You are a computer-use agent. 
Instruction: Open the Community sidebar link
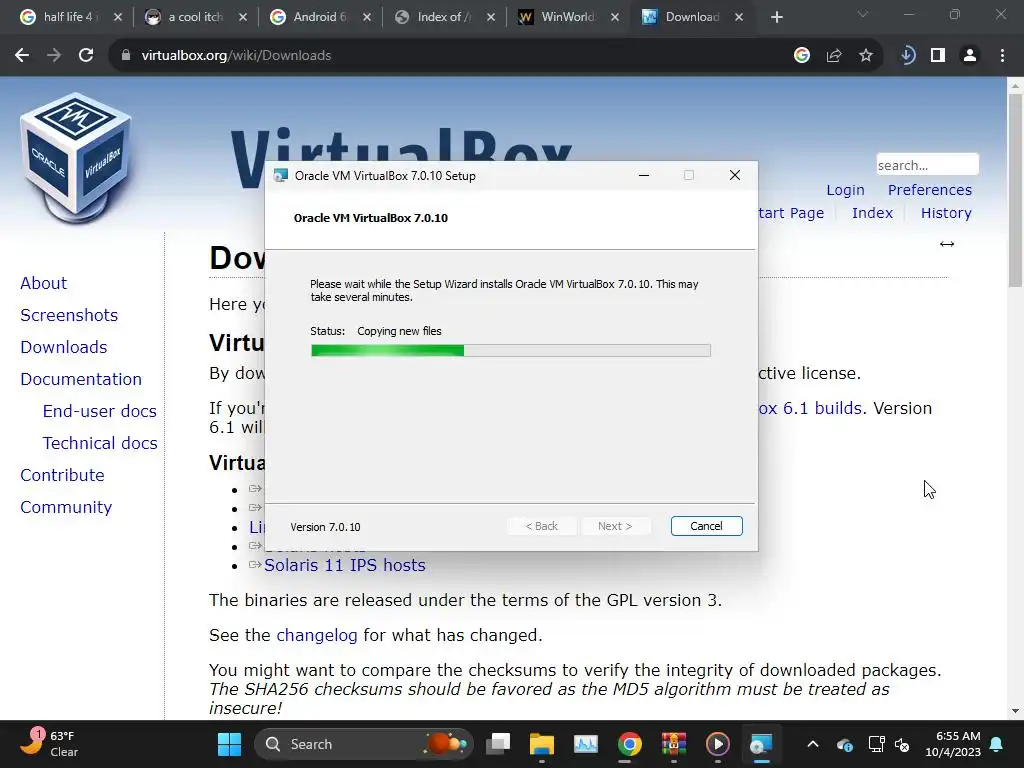pyautogui.click(x=66, y=507)
